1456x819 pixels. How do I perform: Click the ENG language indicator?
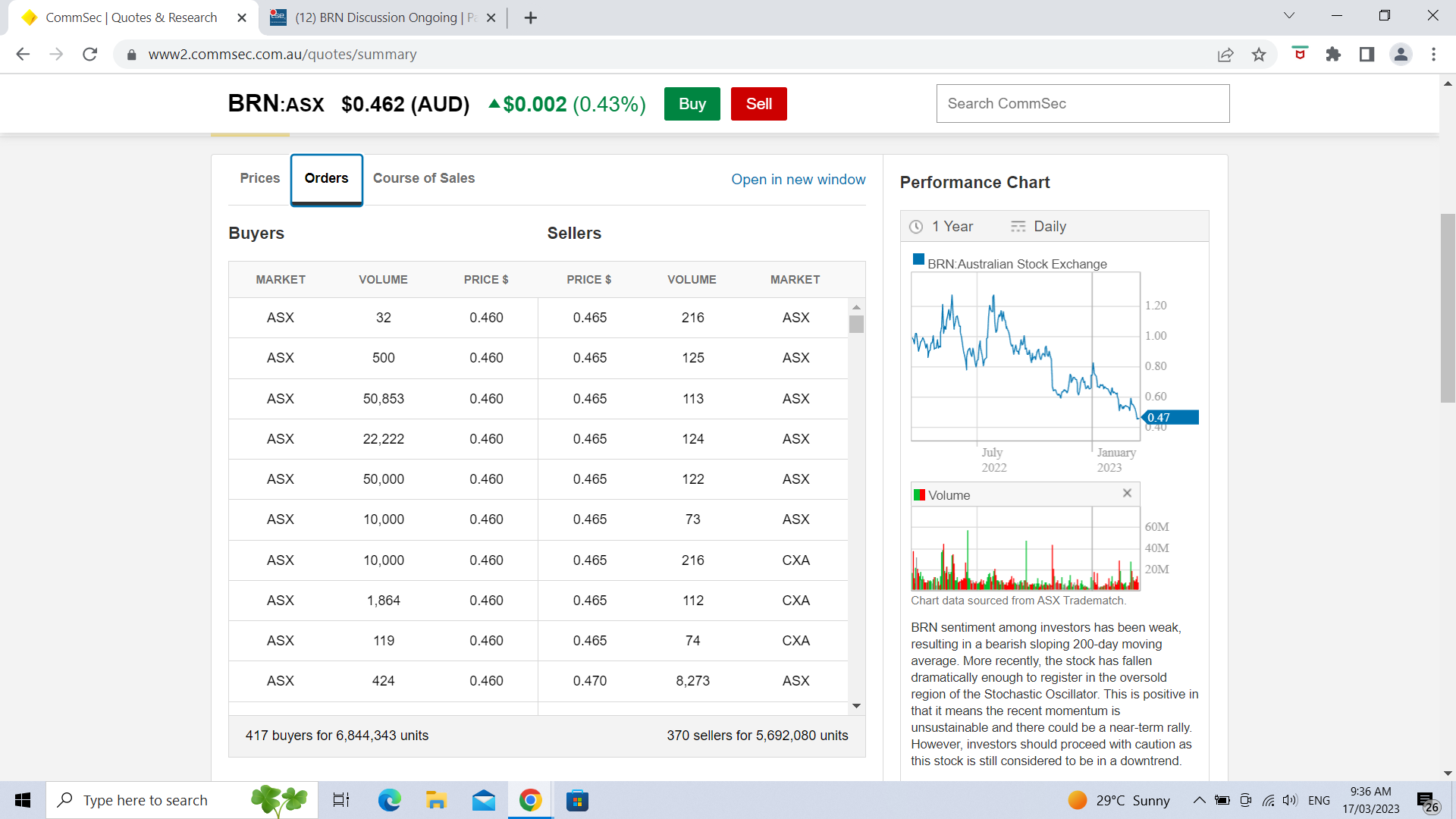click(x=1319, y=800)
